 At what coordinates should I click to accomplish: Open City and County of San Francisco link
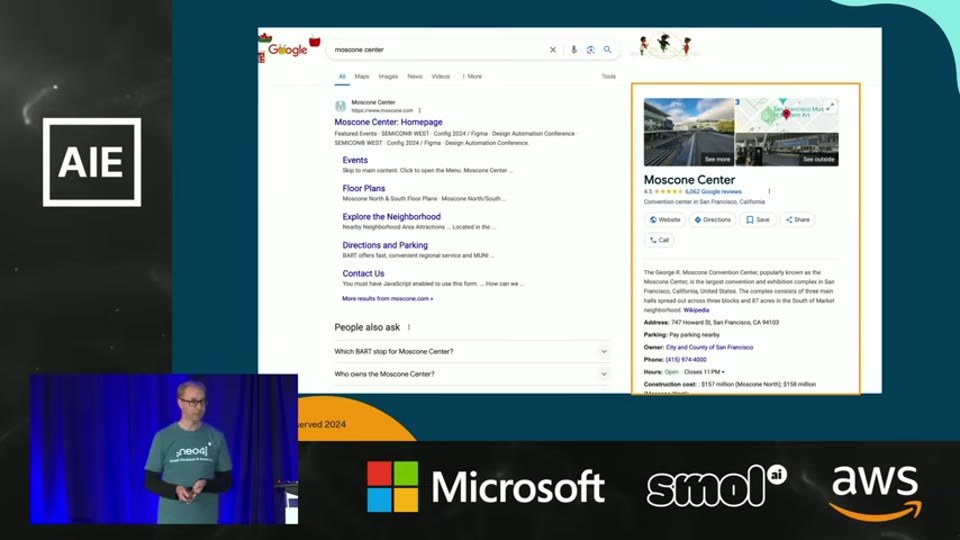[x=709, y=347]
